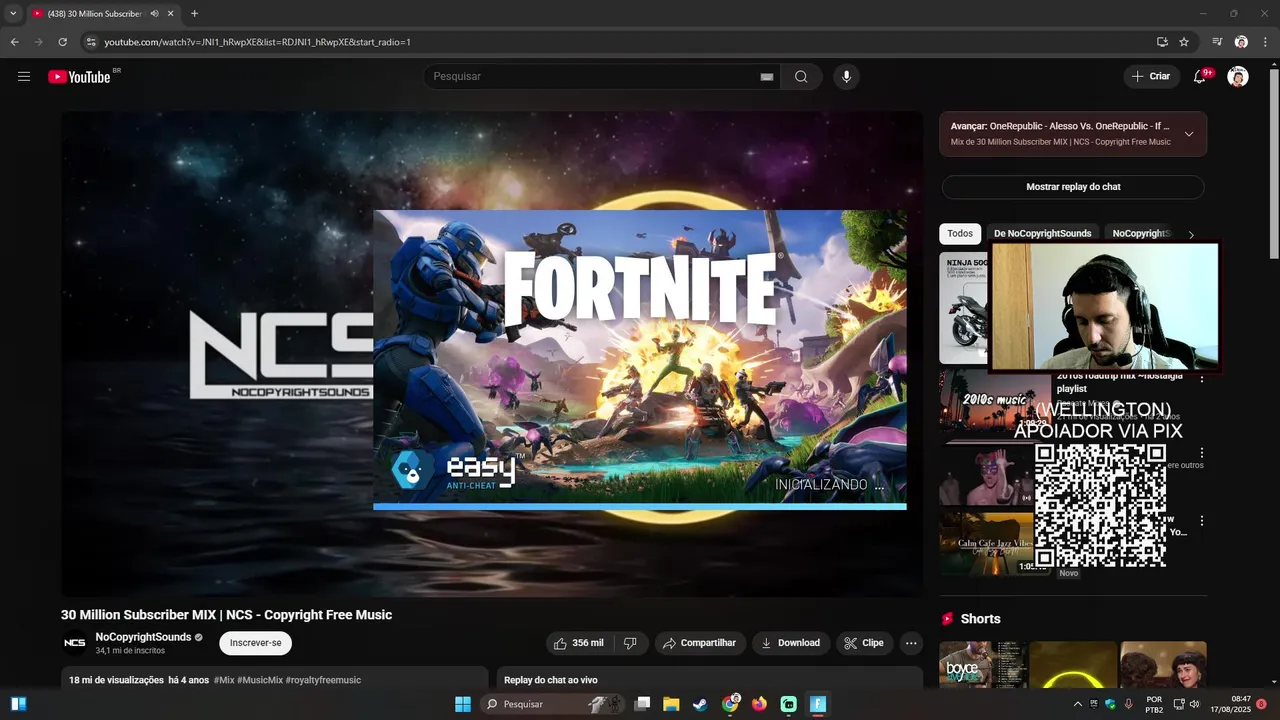The image size is (1280, 720).
Task: Click the taskbar Pesquisar search box
Action: pyautogui.click(x=553, y=704)
